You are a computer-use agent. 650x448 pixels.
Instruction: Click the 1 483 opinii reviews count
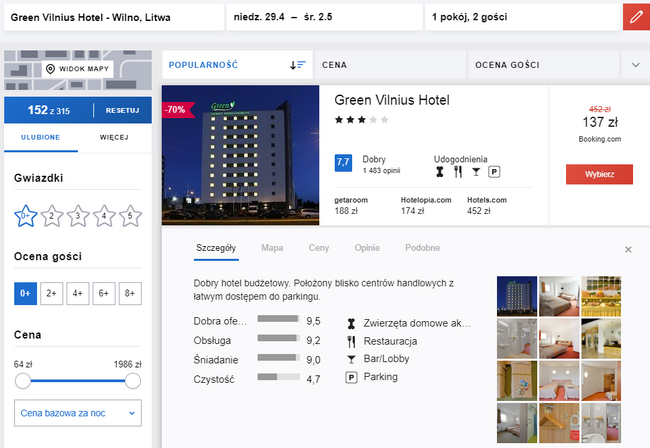click(381, 171)
